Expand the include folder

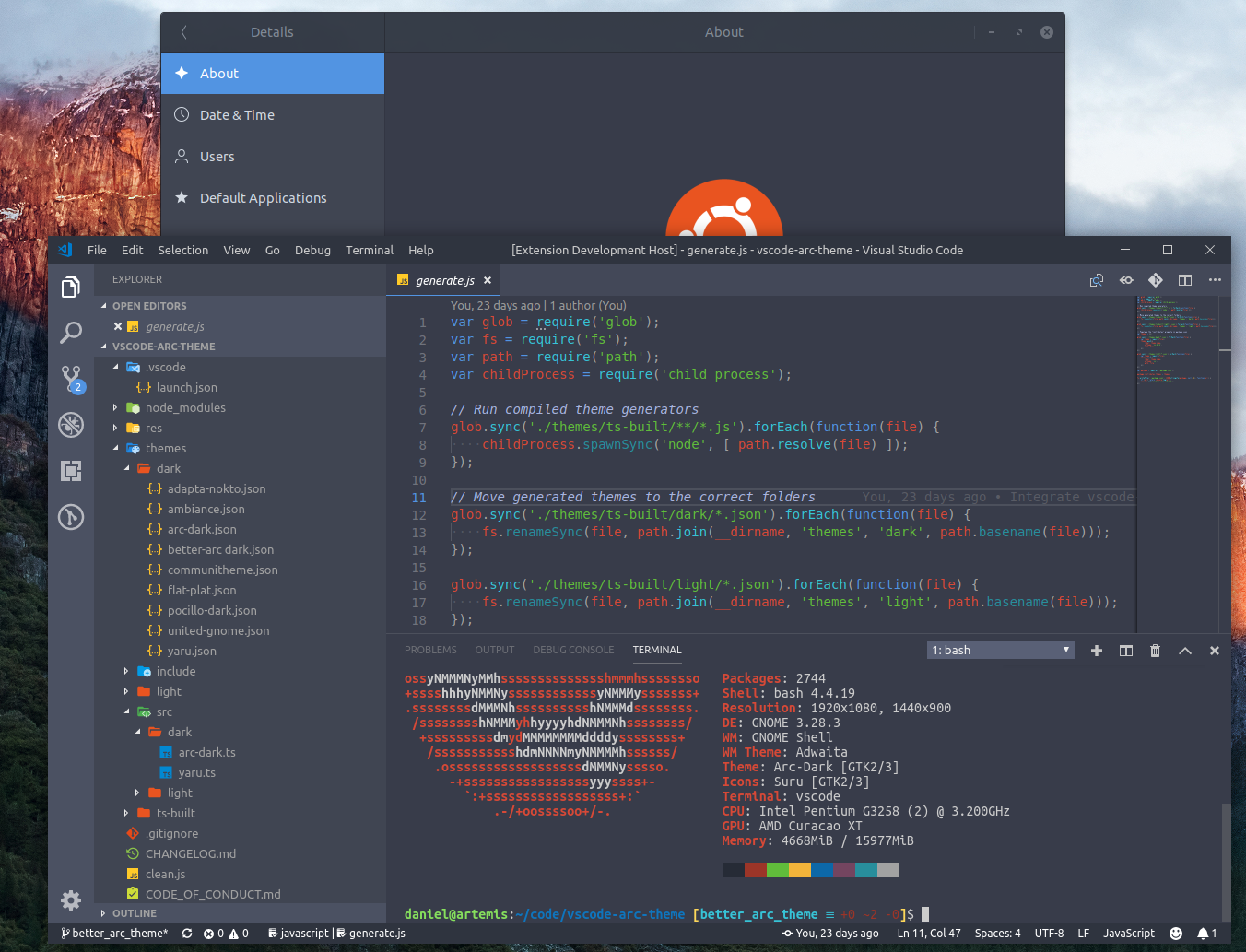tap(241, 671)
